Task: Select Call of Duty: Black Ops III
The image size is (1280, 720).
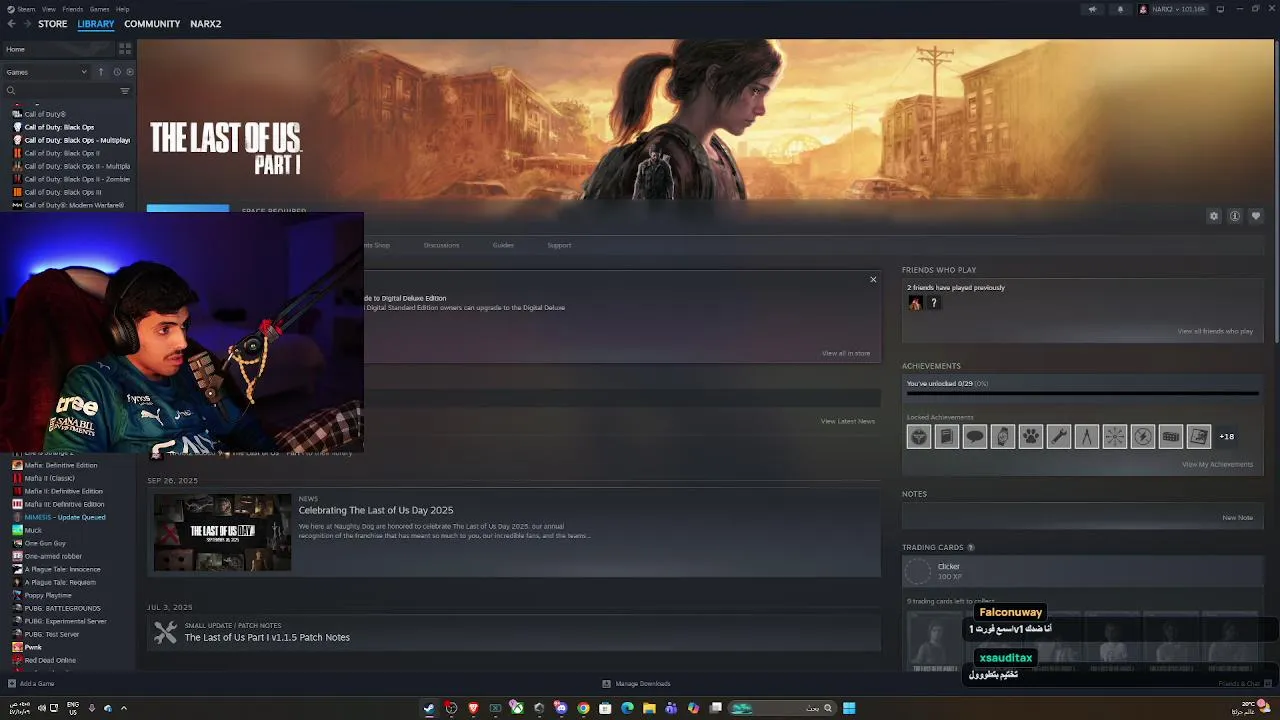Action: click(x=63, y=192)
